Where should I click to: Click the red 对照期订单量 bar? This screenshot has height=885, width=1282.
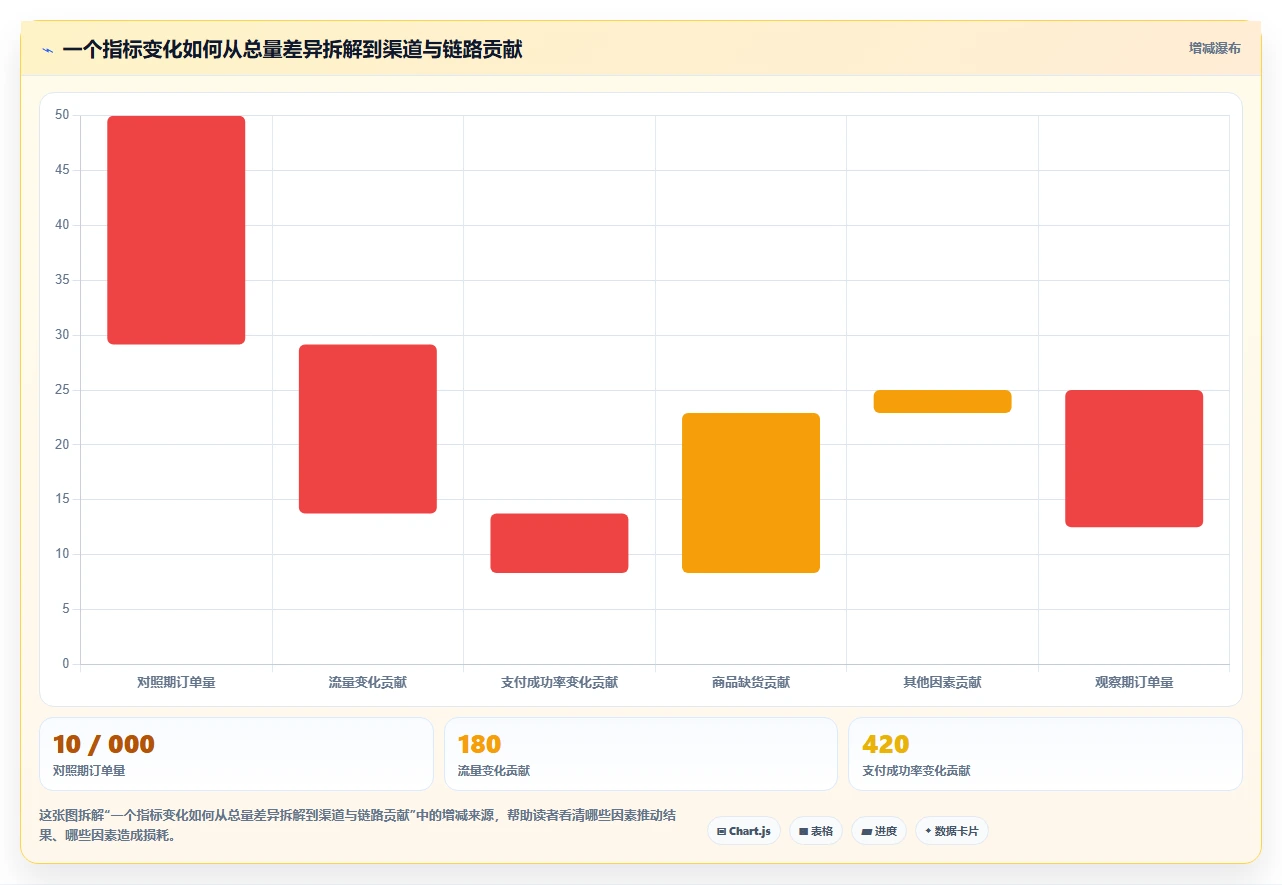pyautogui.click(x=176, y=230)
